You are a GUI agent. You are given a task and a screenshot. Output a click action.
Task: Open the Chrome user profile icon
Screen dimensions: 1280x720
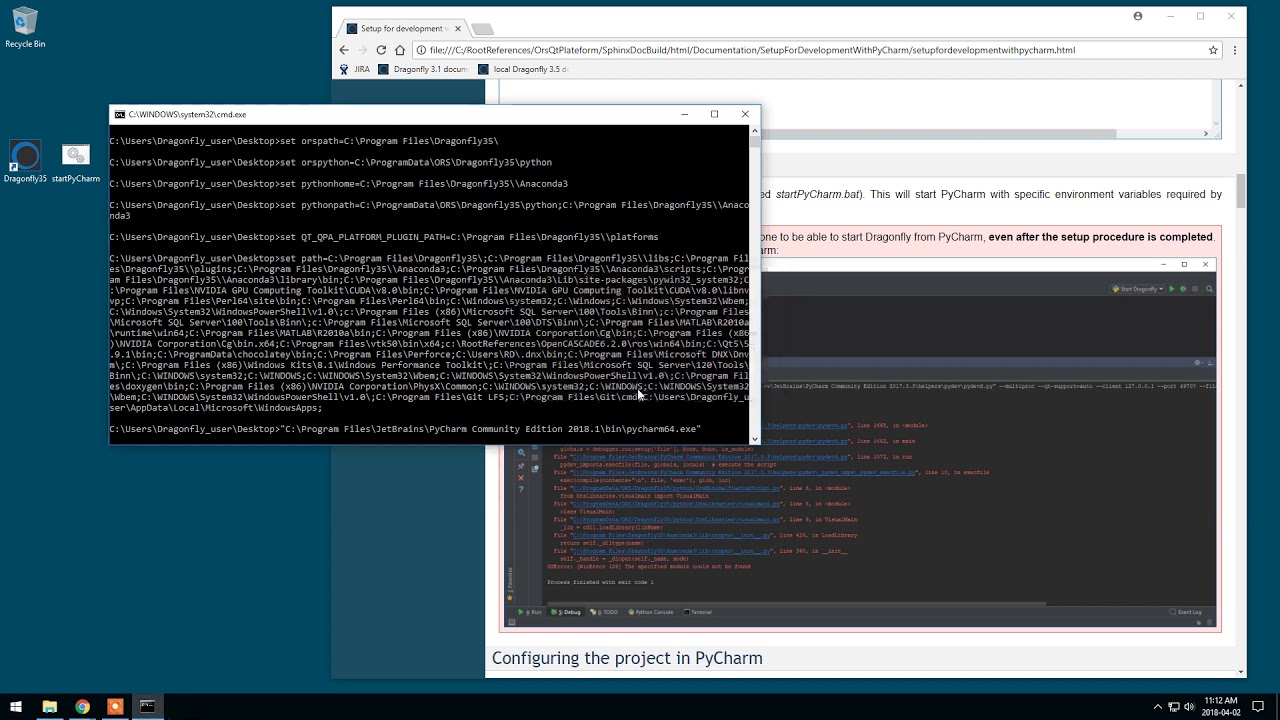coord(1138,16)
